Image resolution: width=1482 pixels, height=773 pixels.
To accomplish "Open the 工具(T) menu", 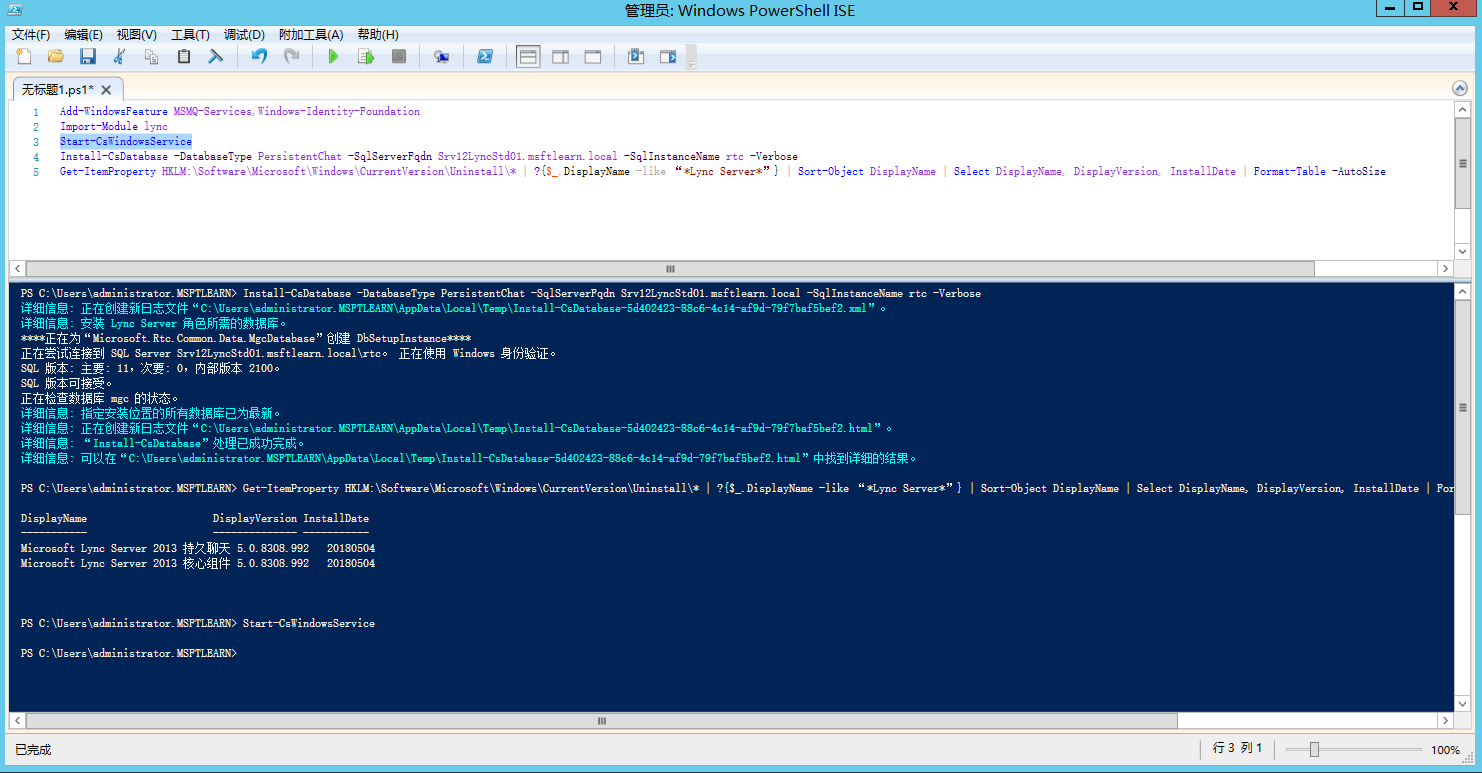I will click(190, 34).
